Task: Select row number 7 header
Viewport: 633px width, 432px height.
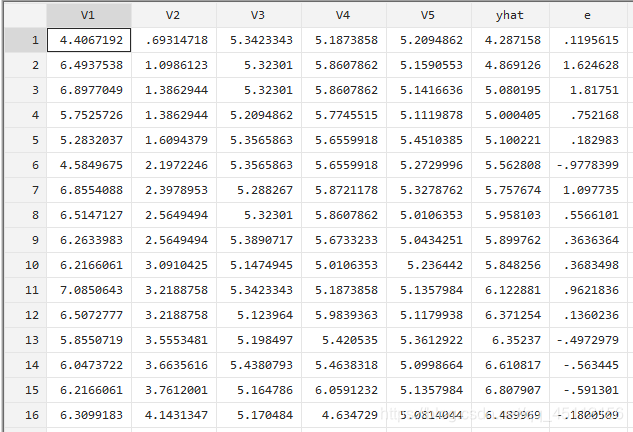Action: point(26,190)
